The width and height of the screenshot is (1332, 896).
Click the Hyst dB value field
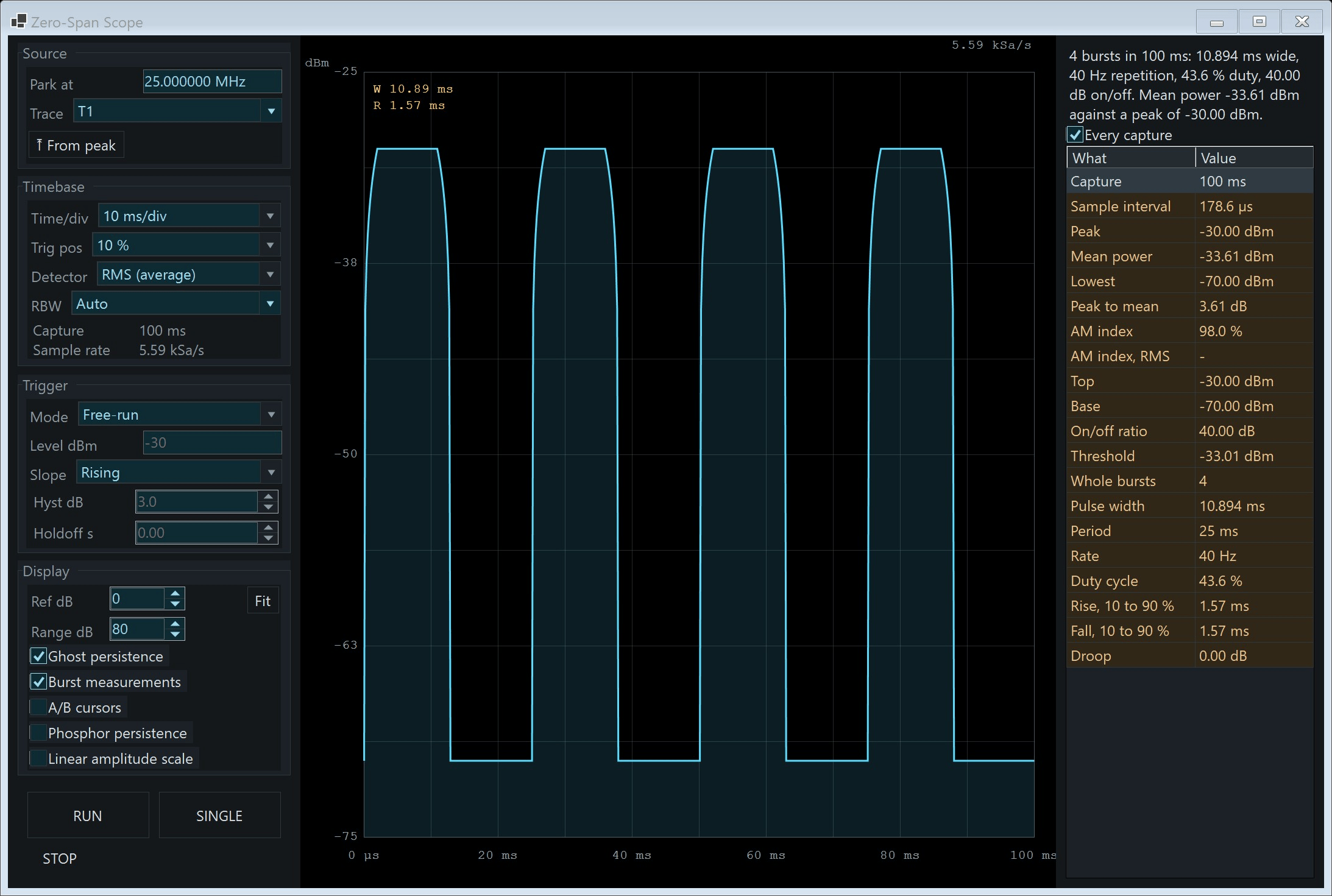click(x=196, y=502)
